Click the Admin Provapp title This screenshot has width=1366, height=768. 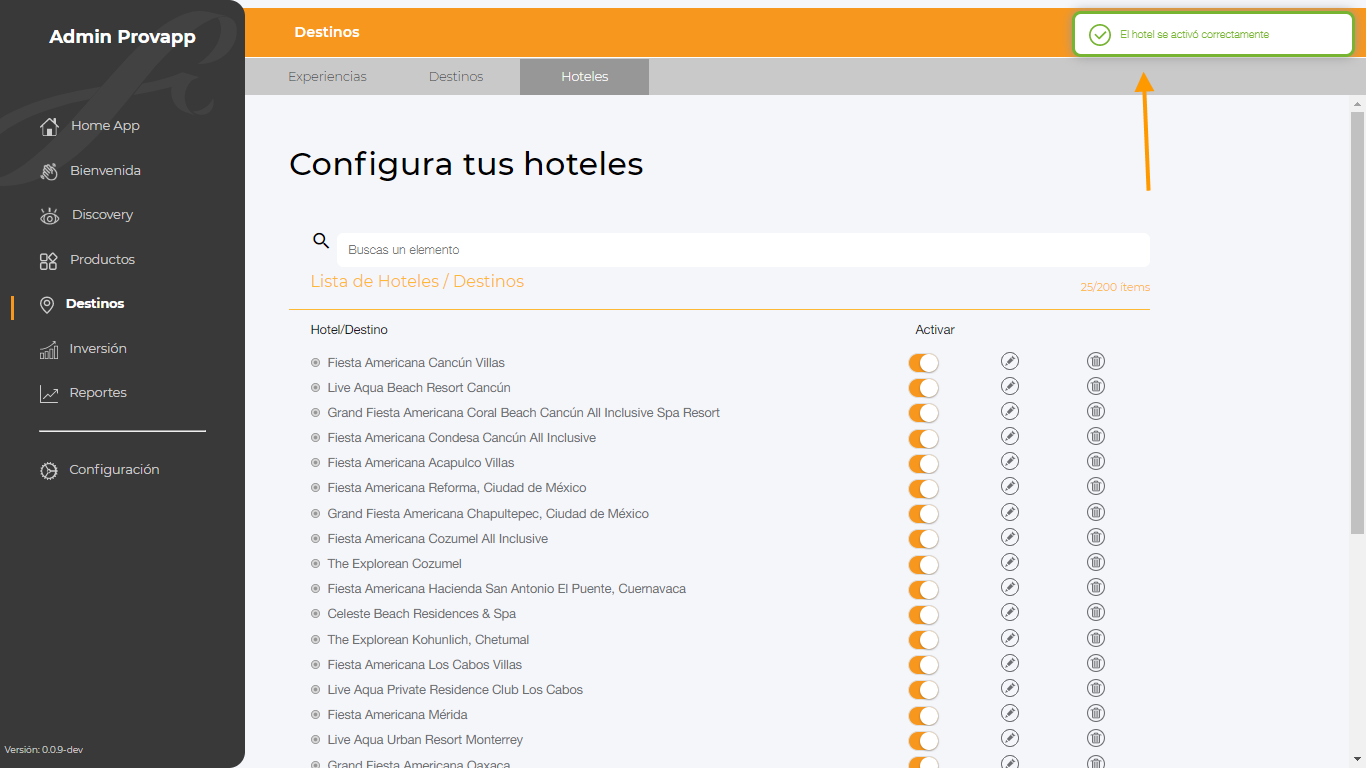coord(122,37)
